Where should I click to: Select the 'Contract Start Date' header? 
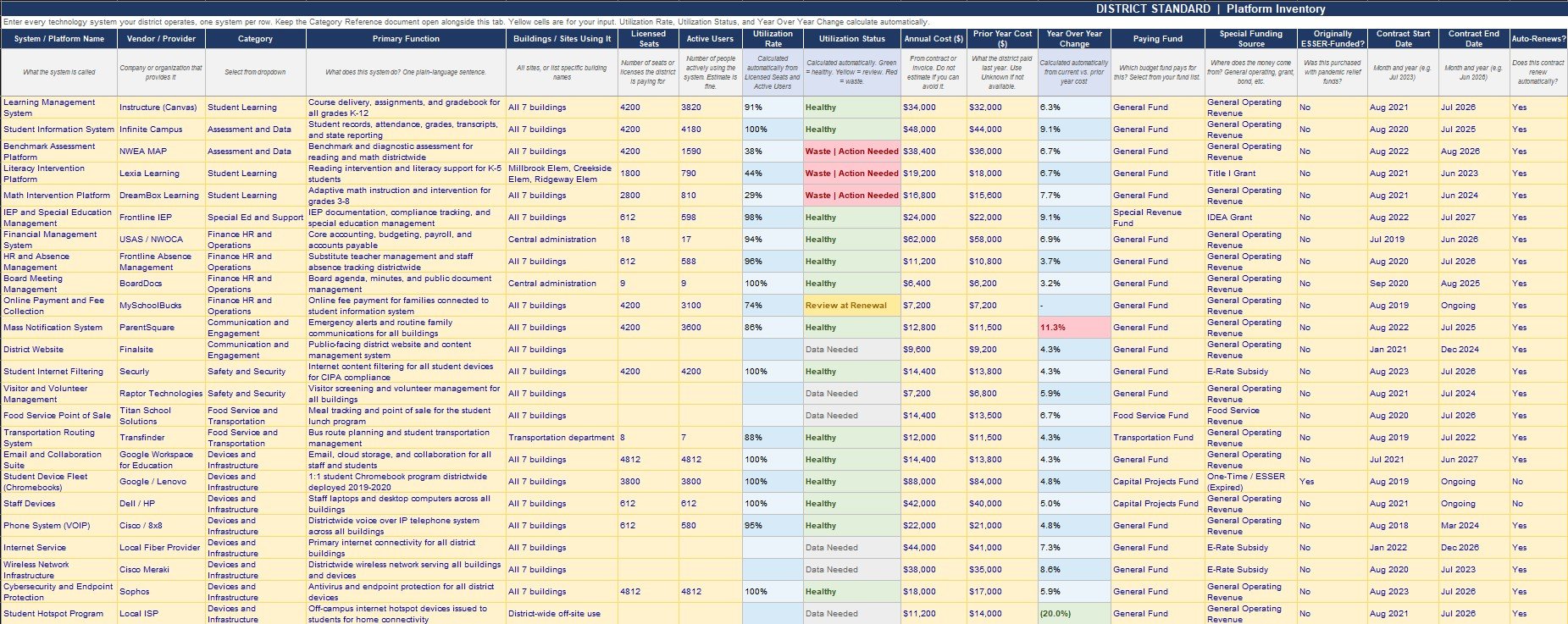coord(1403,39)
